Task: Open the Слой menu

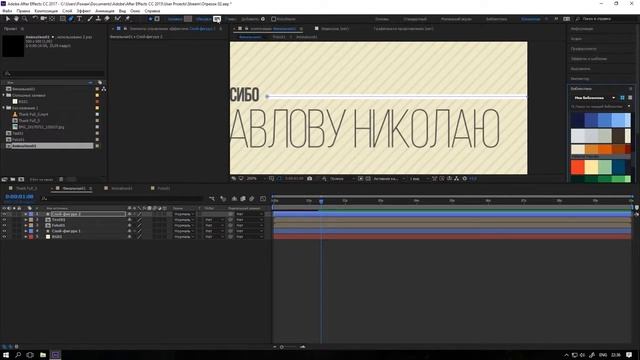Action: point(67,11)
